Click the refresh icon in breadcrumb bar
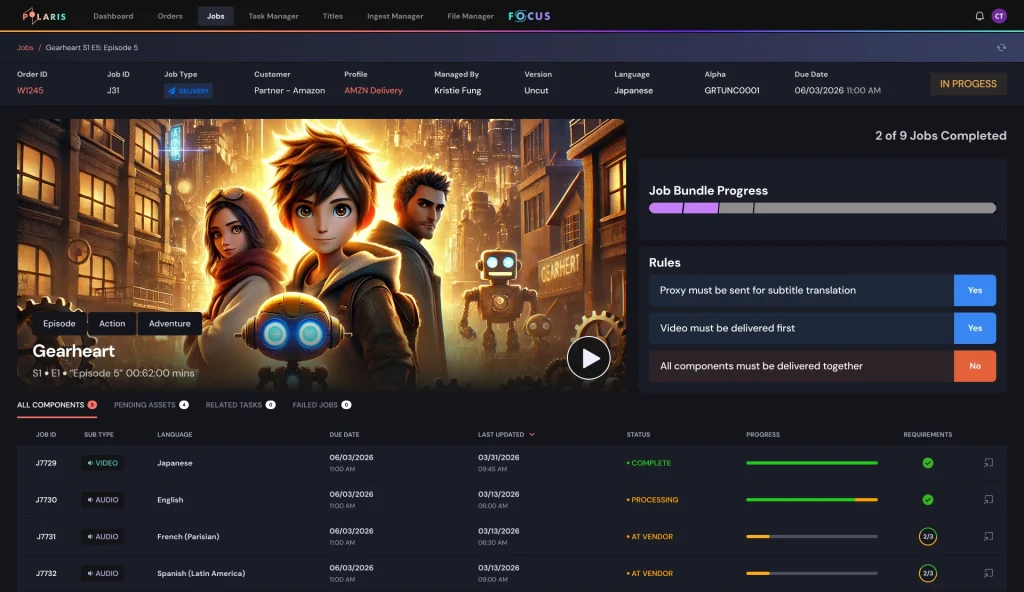 pyautogui.click(x=1001, y=47)
